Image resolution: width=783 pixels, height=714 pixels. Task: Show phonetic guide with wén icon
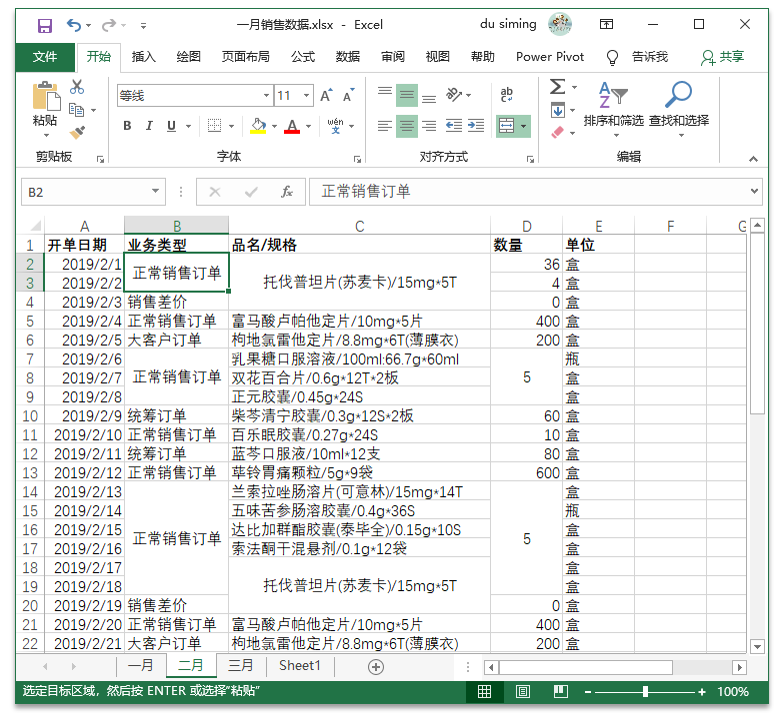tap(336, 126)
